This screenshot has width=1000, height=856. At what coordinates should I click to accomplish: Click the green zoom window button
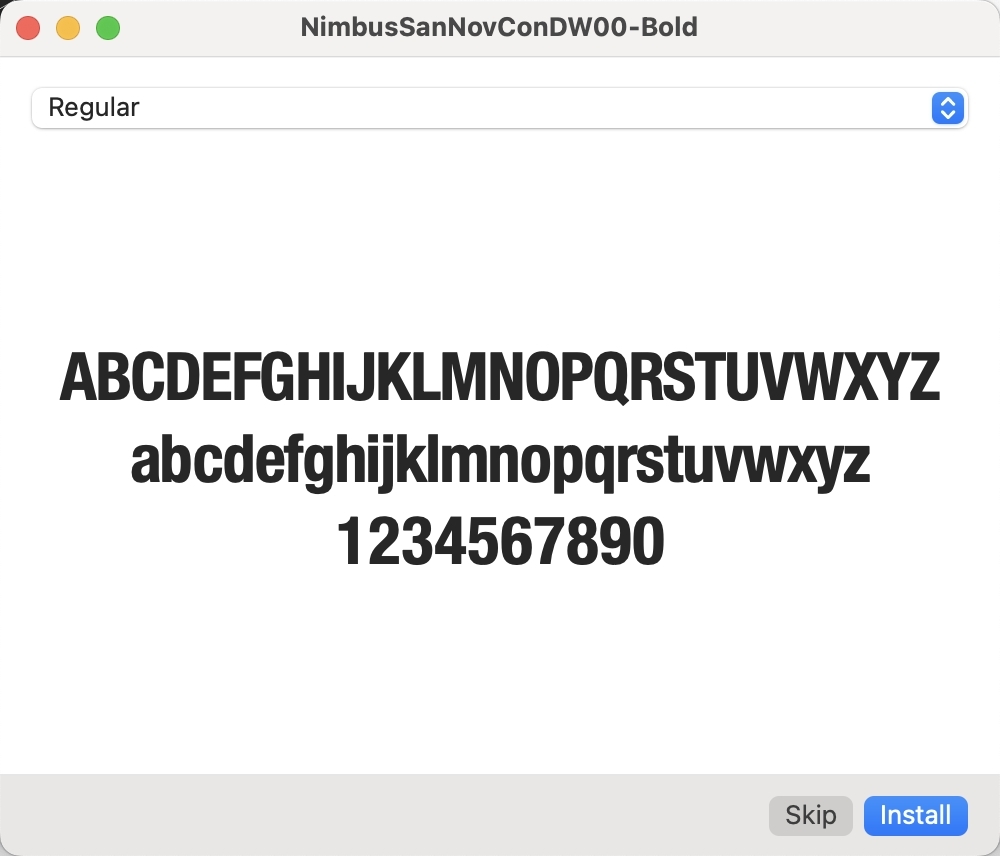[108, 28]
